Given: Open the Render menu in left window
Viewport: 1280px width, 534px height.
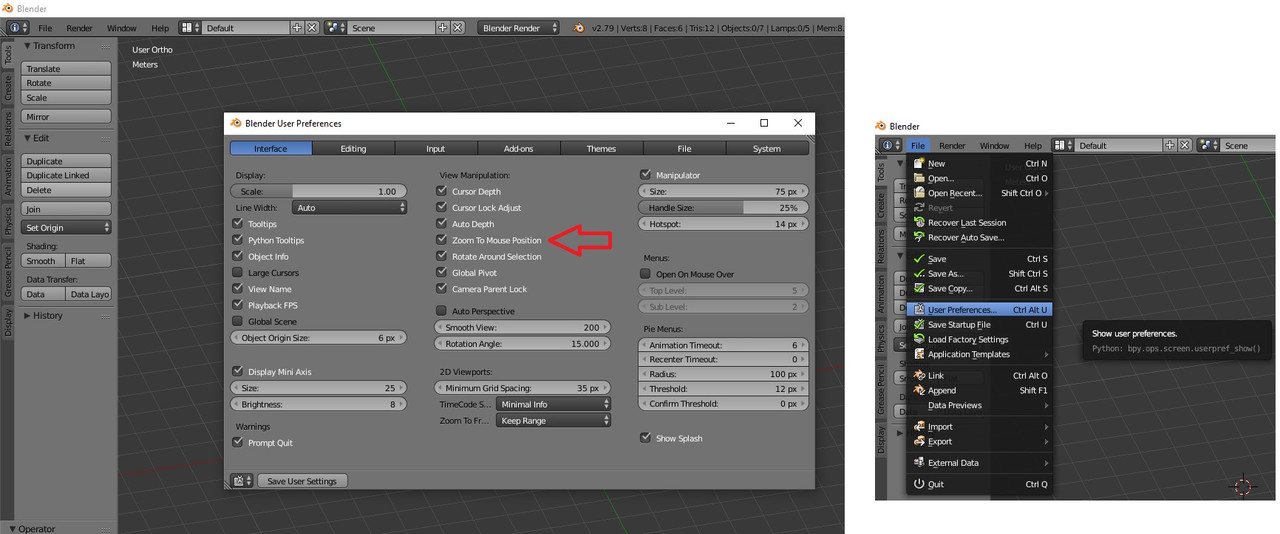Looking at the screenshot, I should [x=79, y=28].
